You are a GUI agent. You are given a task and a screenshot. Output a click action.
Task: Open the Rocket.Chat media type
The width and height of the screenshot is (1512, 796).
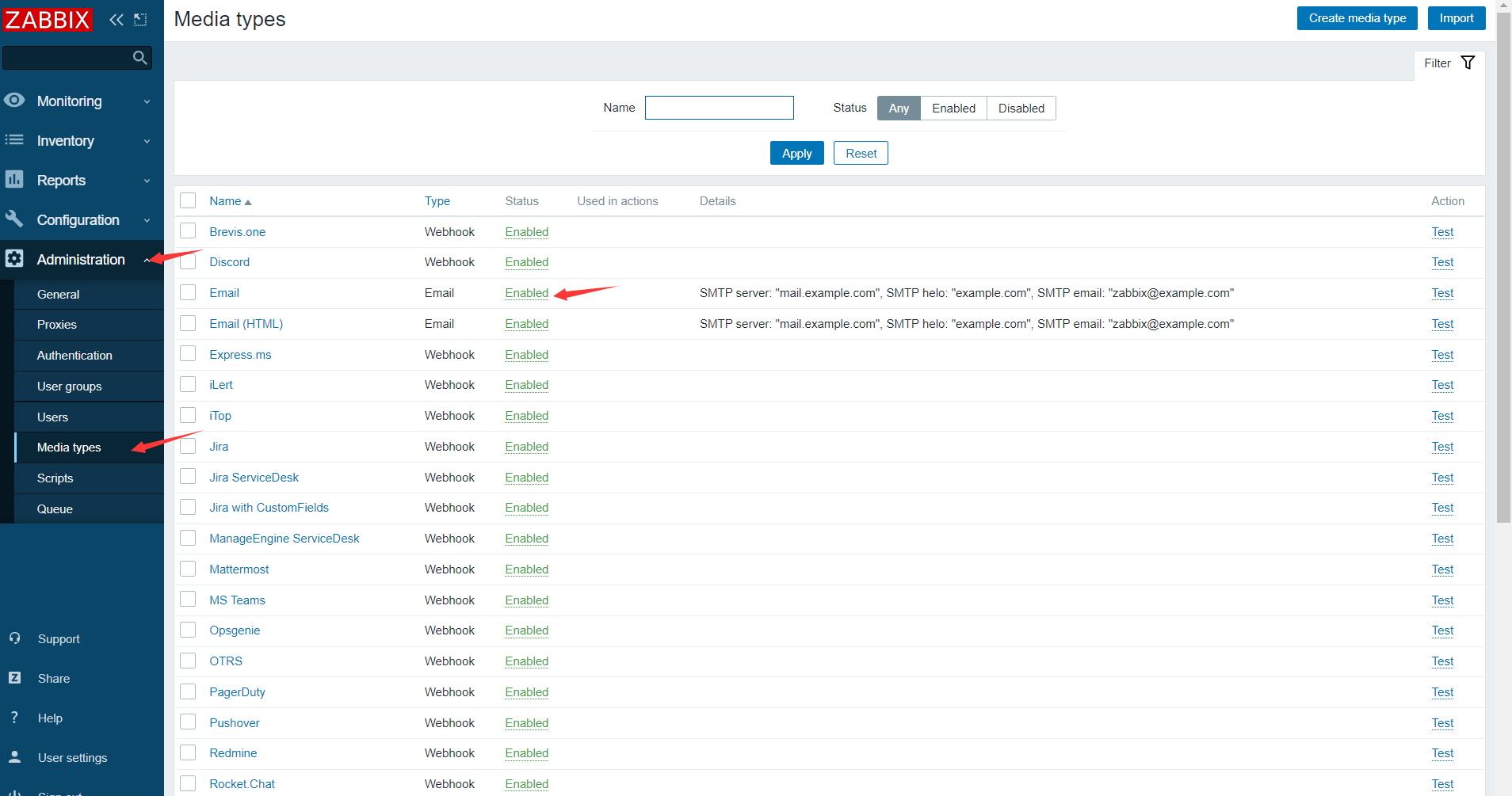point(242,784)
